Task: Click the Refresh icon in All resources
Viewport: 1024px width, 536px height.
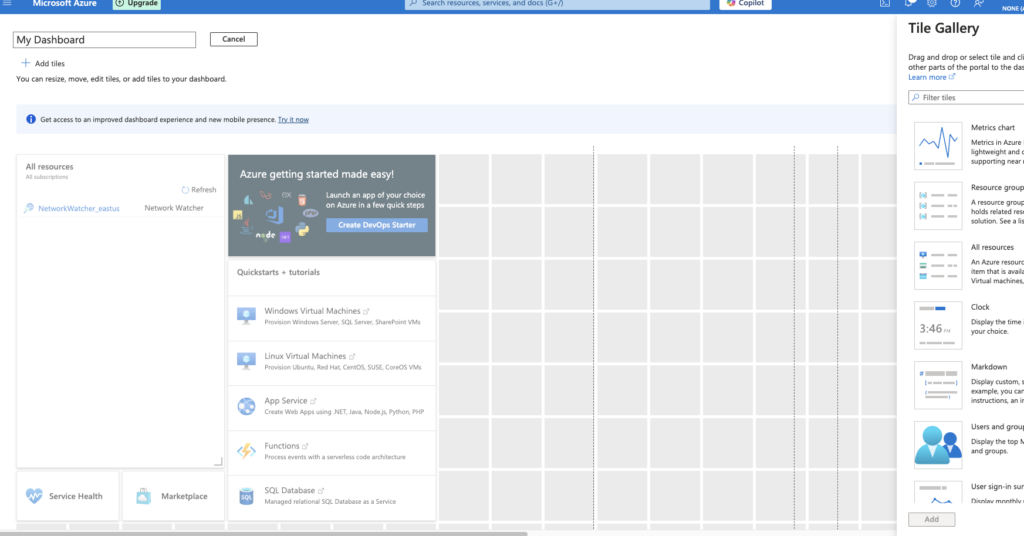Action: click(185, 190)
